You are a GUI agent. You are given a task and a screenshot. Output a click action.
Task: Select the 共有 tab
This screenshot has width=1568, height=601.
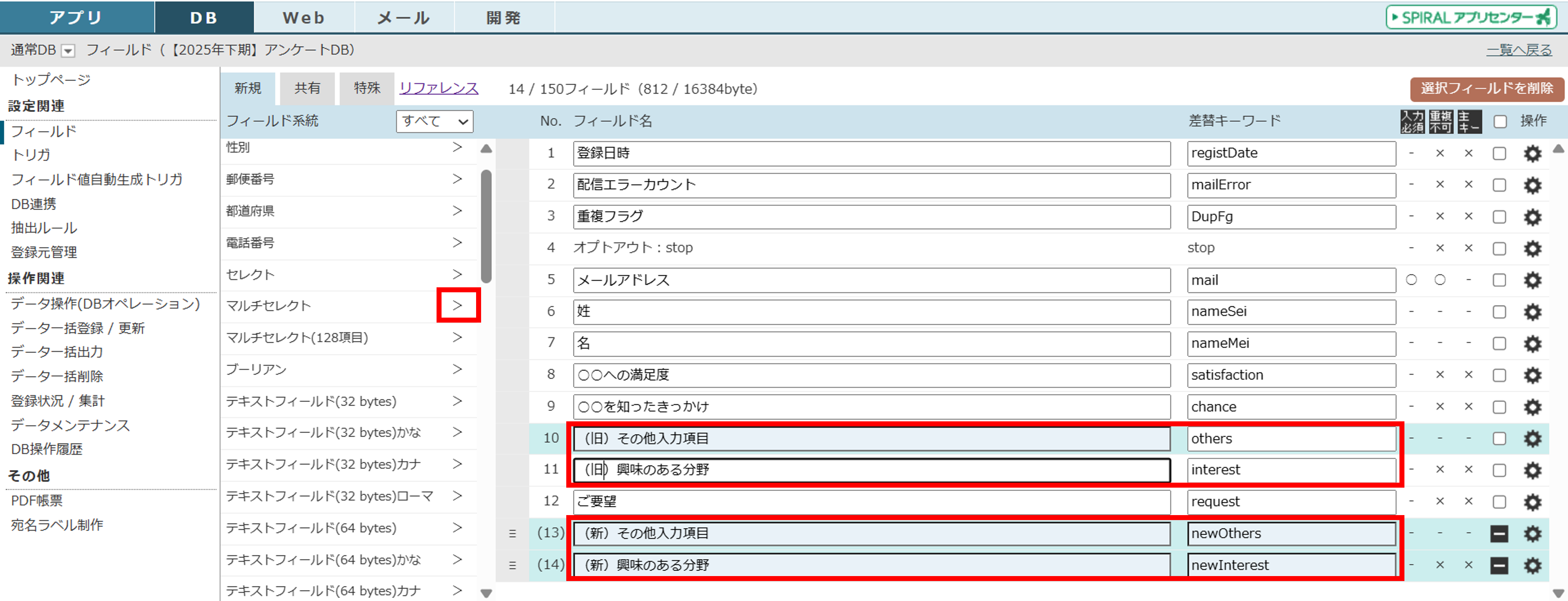(x=308, y=88)
